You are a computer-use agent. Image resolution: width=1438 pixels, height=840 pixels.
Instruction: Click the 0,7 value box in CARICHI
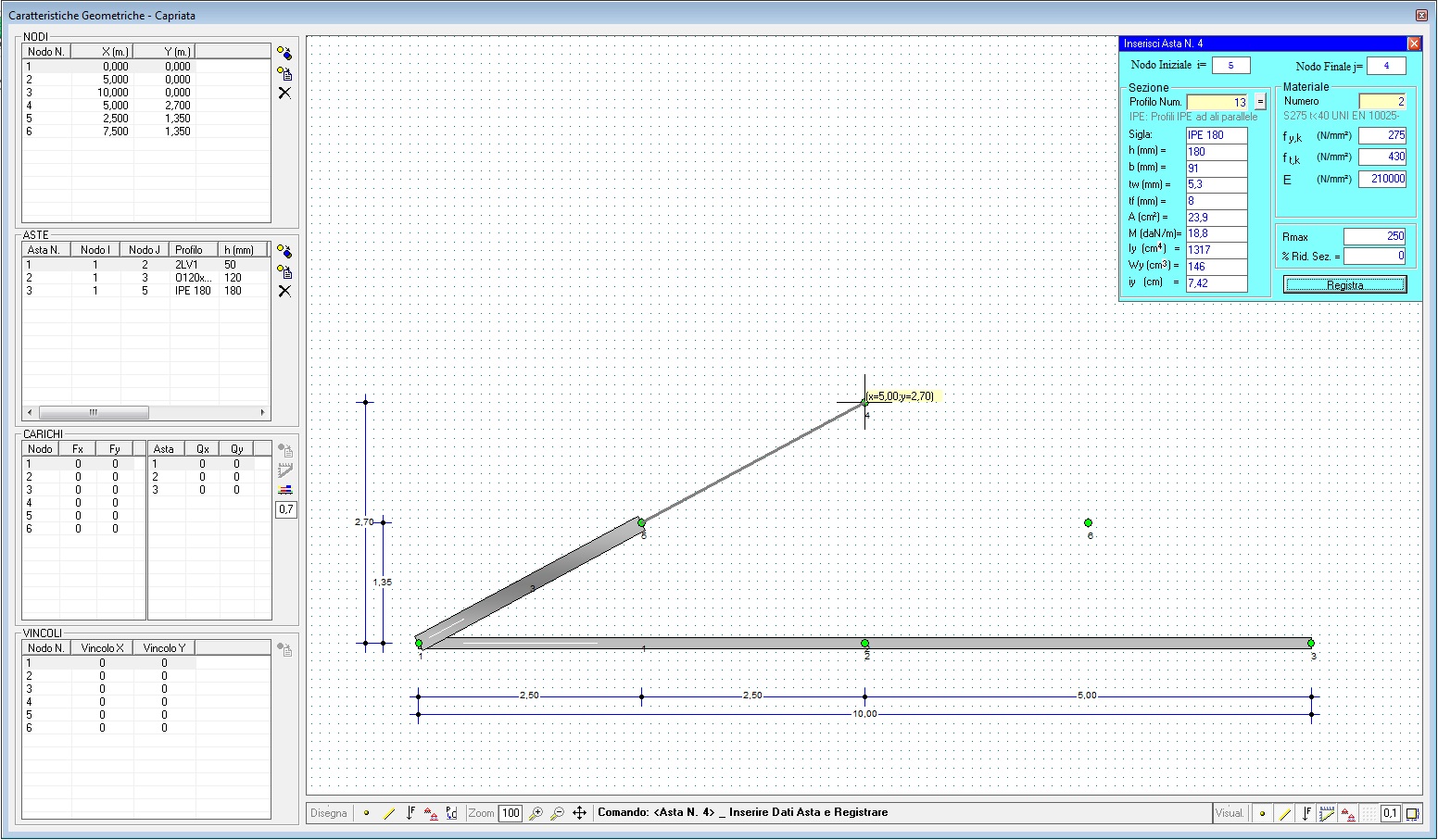285,509
